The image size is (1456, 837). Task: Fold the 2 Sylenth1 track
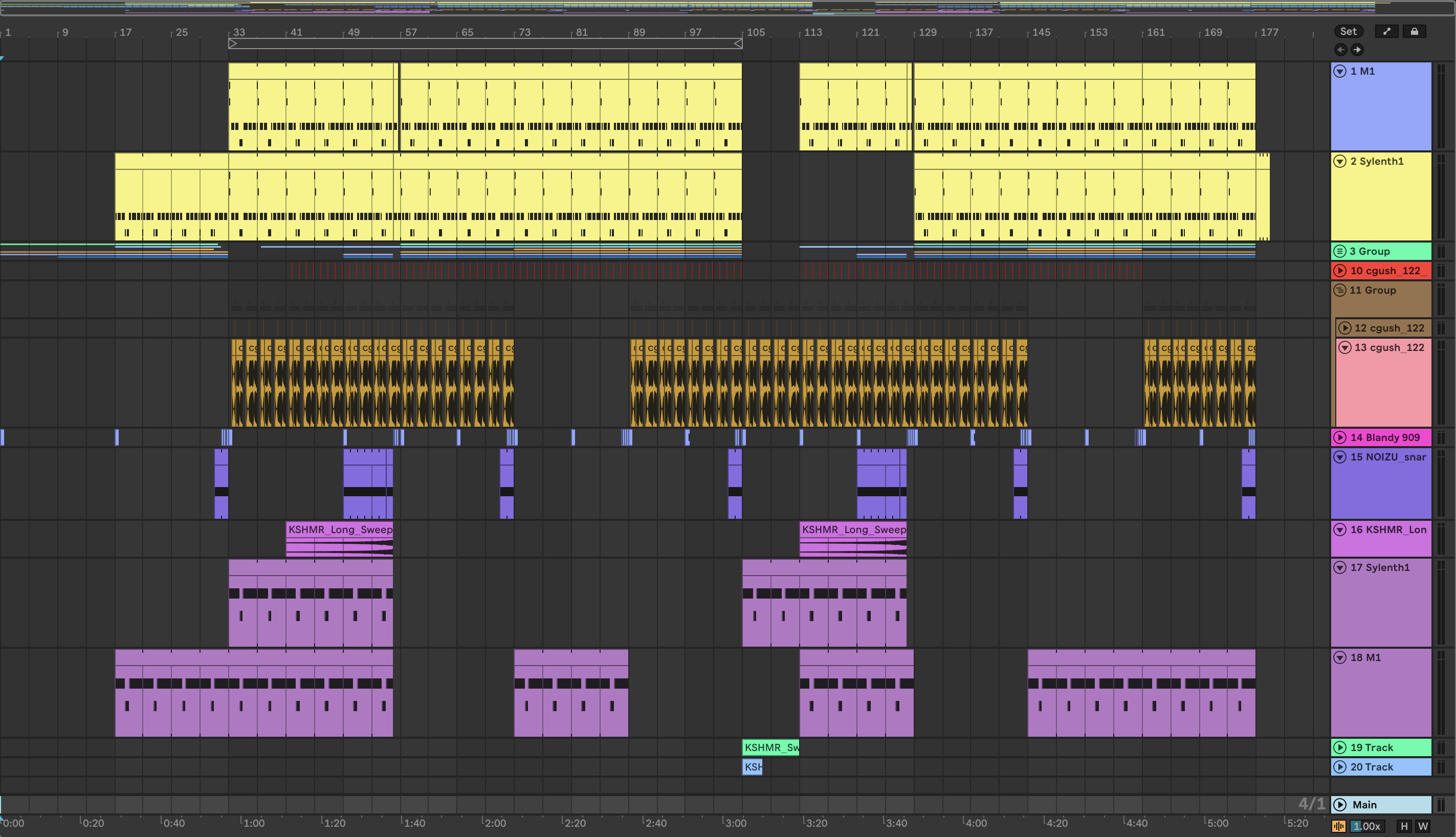pos(1340,162)
